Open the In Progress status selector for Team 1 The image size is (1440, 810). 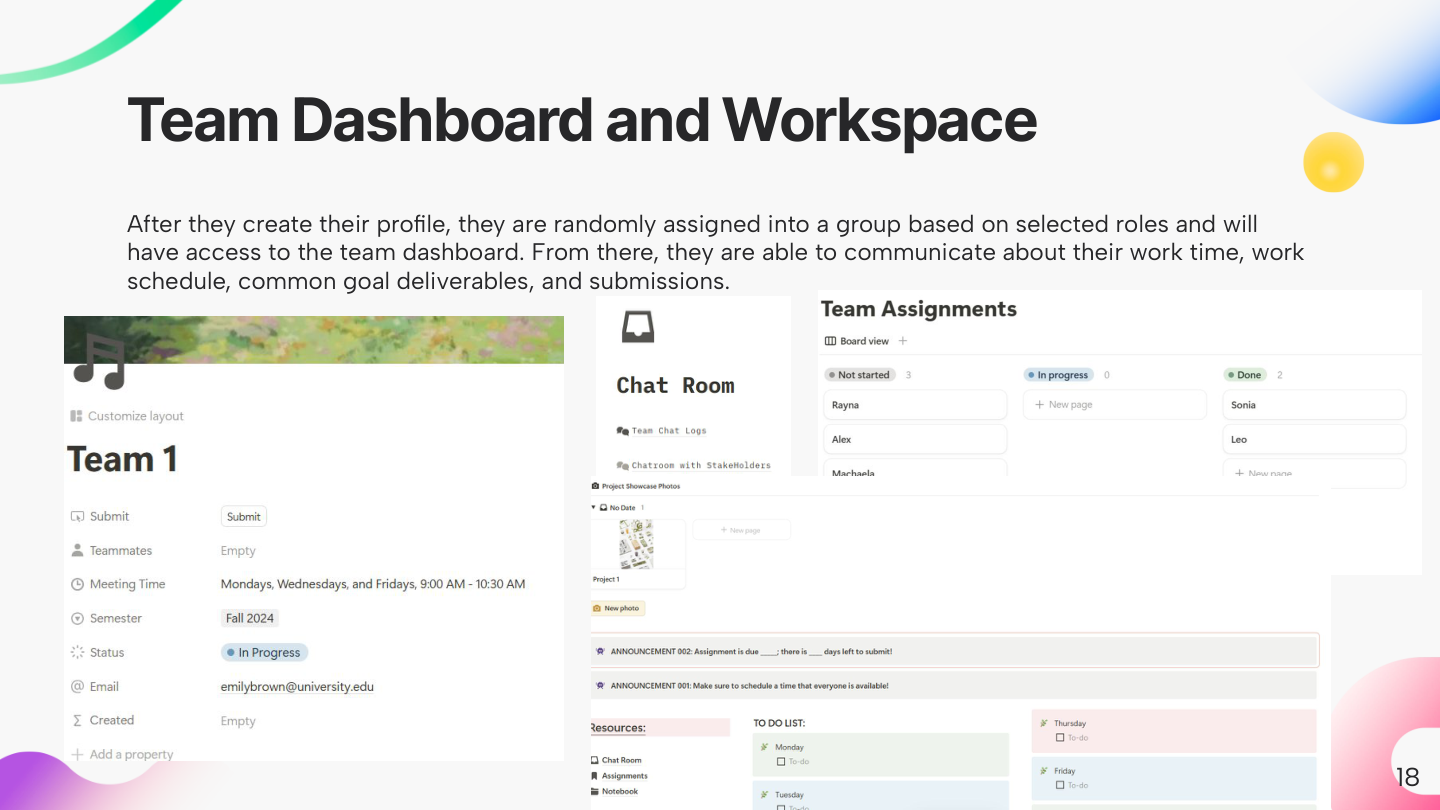(265, 652)
